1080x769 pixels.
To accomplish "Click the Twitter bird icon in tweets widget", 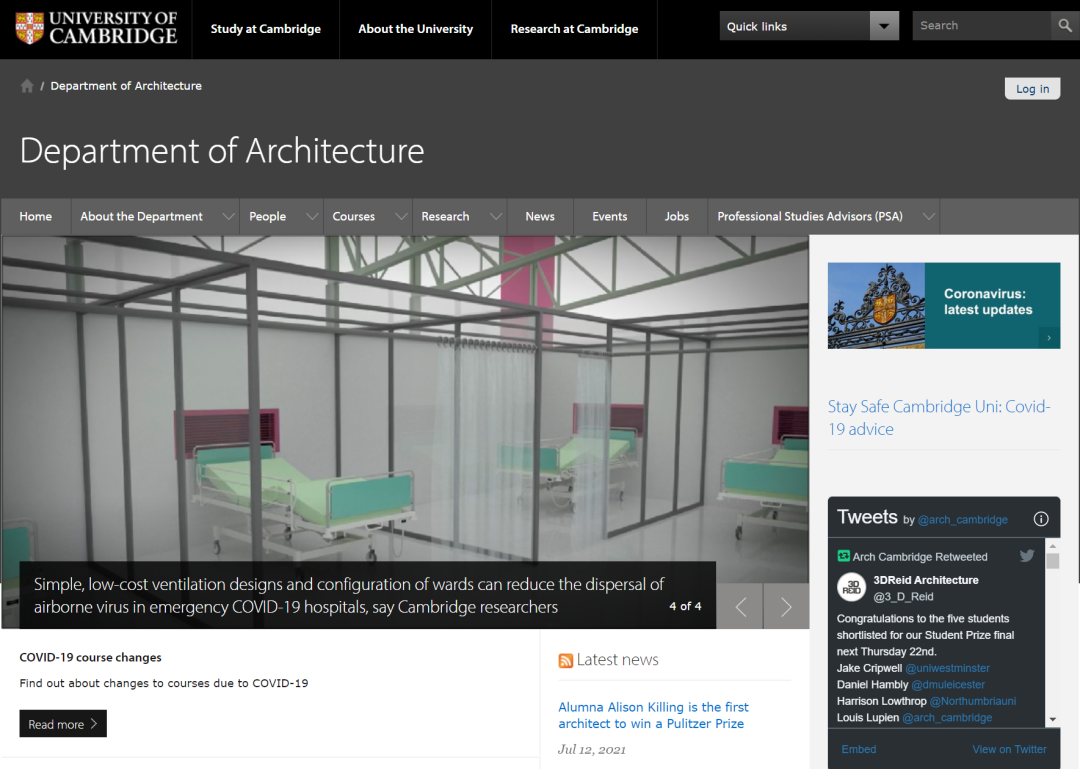I will coord(1027,555).
